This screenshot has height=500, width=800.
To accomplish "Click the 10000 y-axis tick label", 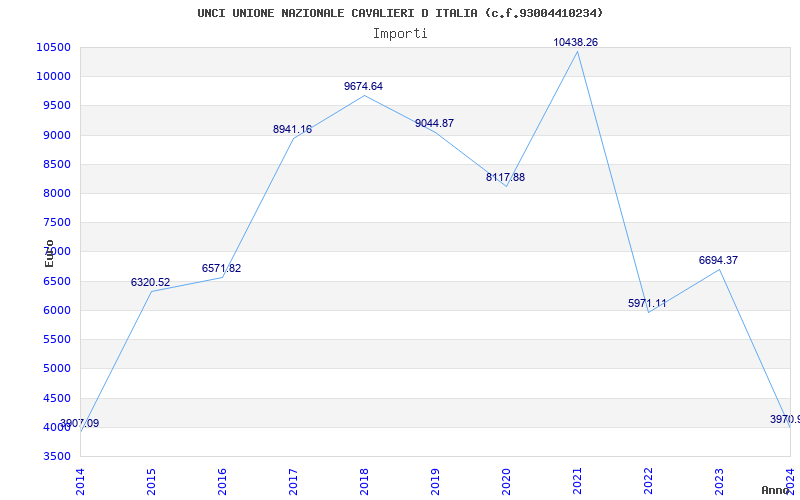I will coord(53,77).
